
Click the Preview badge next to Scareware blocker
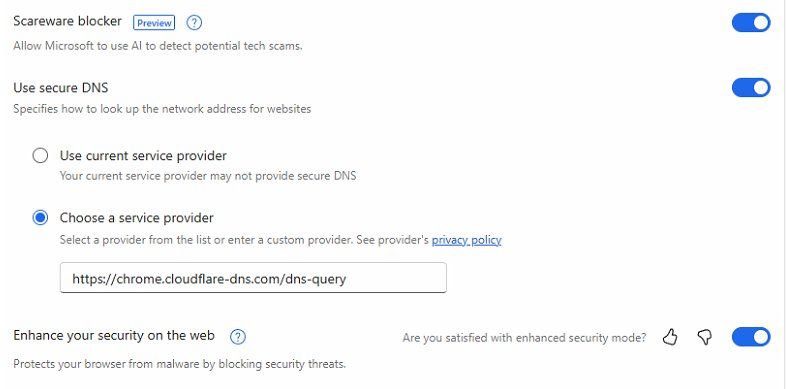[154, 23]
